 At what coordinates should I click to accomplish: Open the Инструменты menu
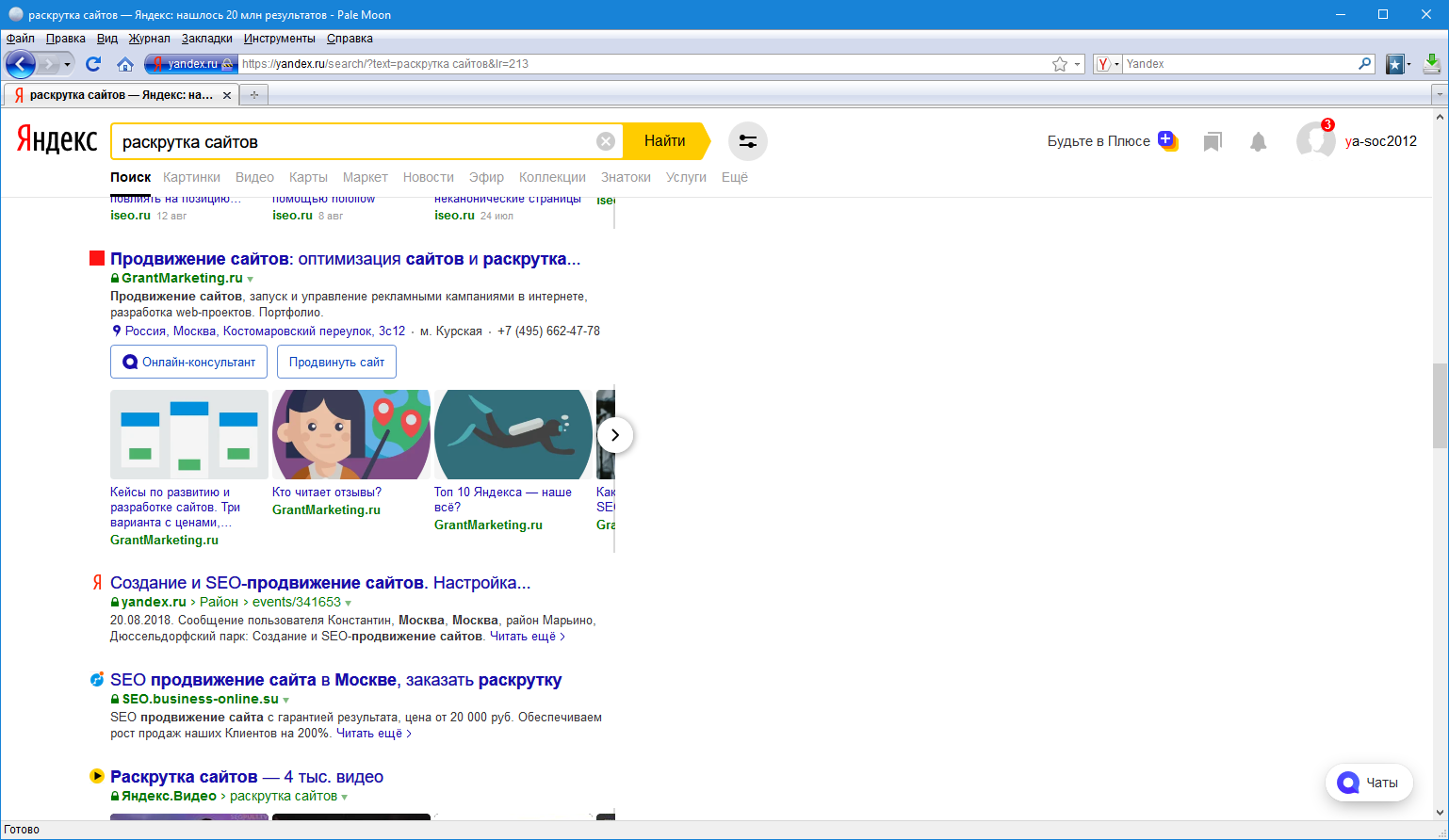[x=280, y=39]
